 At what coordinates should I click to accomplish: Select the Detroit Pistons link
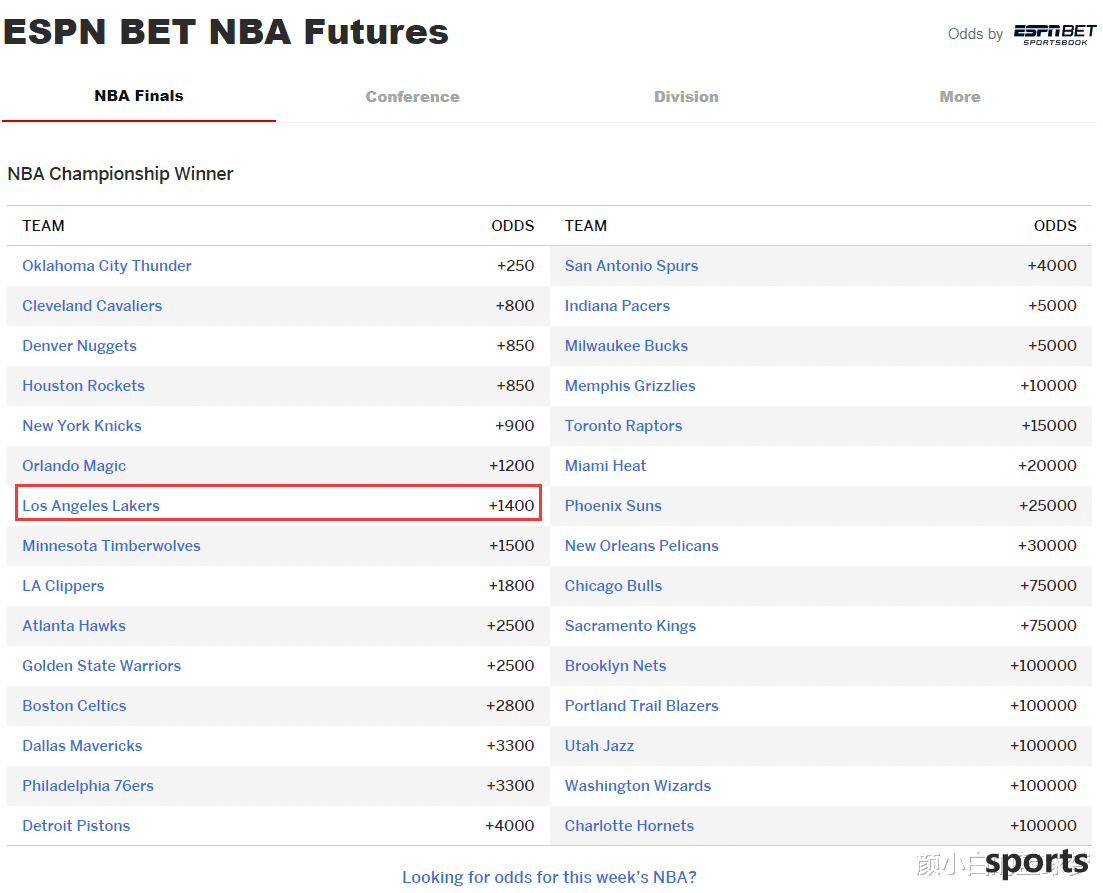pos(77,826)
